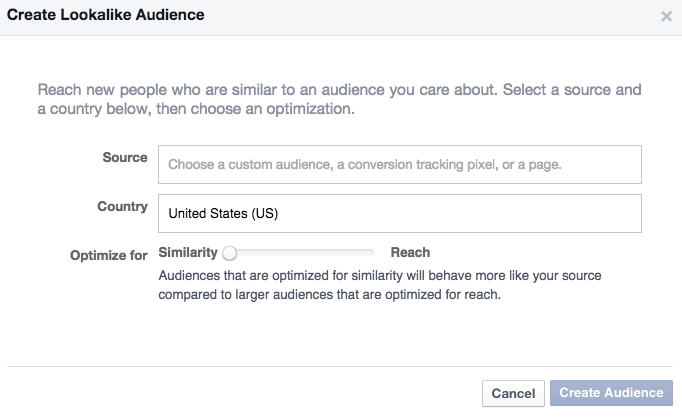
Task: Click the helper text about similarity-optimized audiences
Action: 380,285
